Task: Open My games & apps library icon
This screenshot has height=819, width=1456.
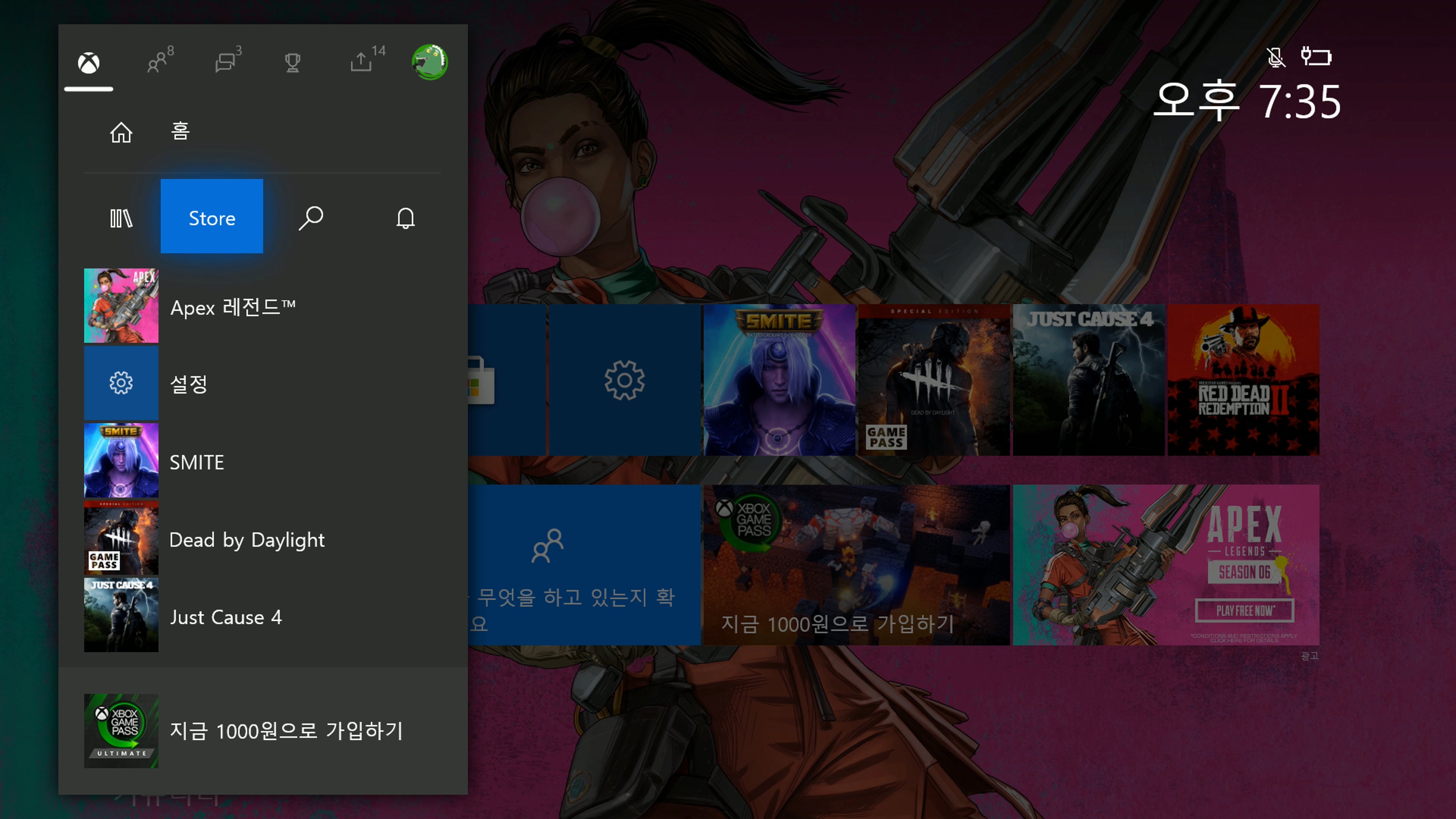Action: point(121,218)
